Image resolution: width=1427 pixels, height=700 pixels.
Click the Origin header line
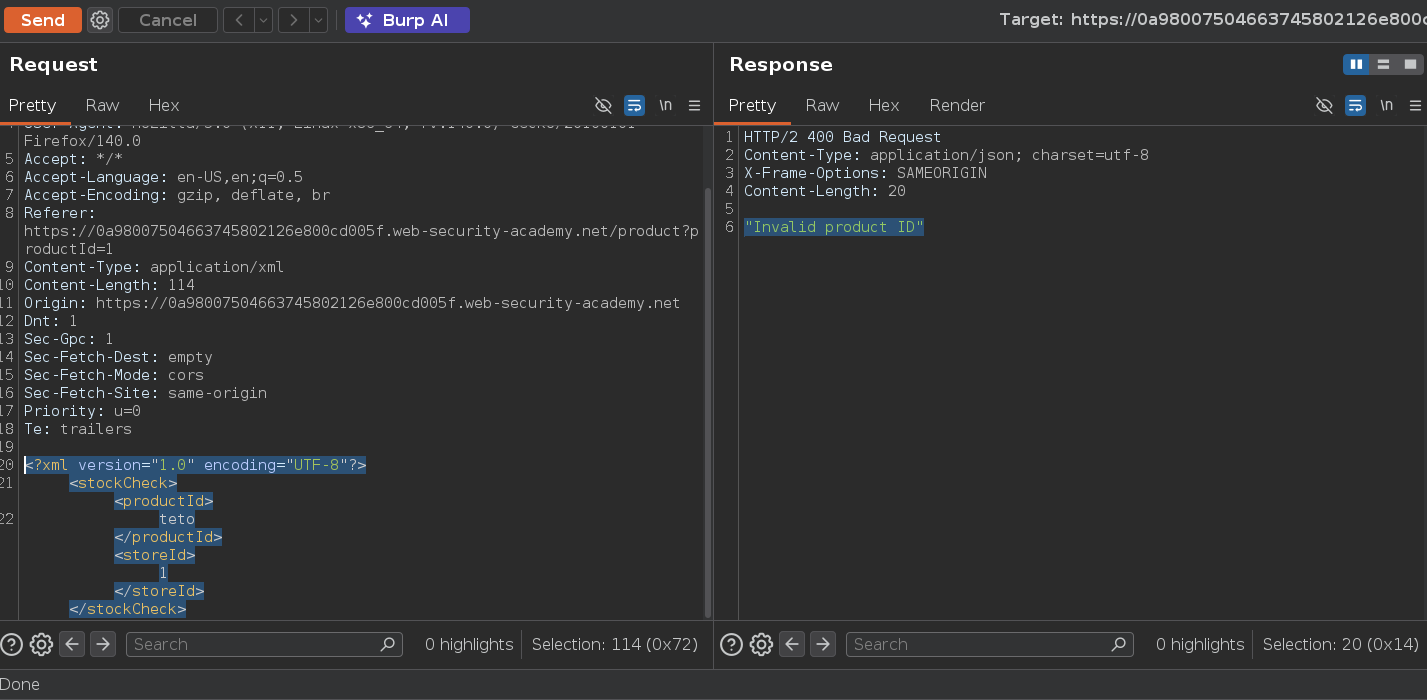pyautogui.click(x=352, y=303)
